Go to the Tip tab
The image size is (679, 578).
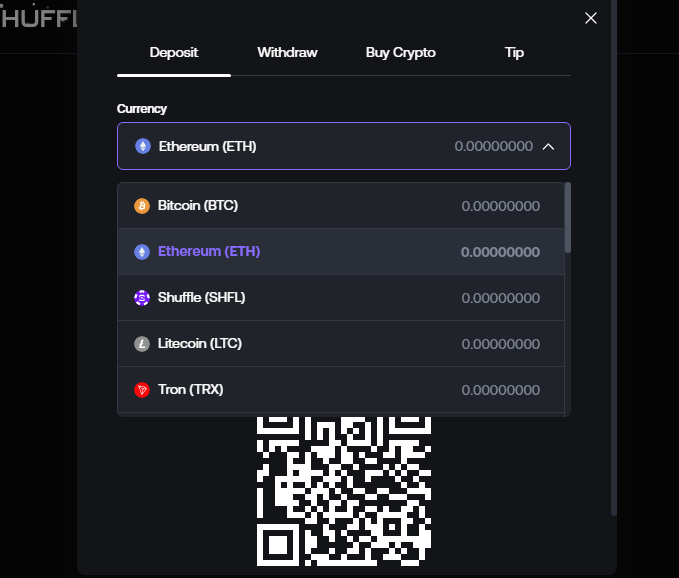(514, 53)
